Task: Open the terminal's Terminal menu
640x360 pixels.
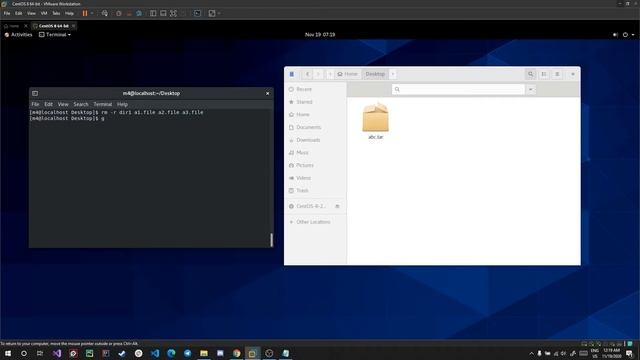Action: point(102,104)
